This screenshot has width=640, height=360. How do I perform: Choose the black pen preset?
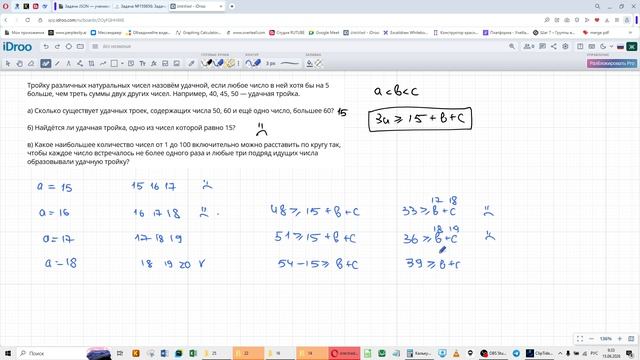tap(208, 63)
